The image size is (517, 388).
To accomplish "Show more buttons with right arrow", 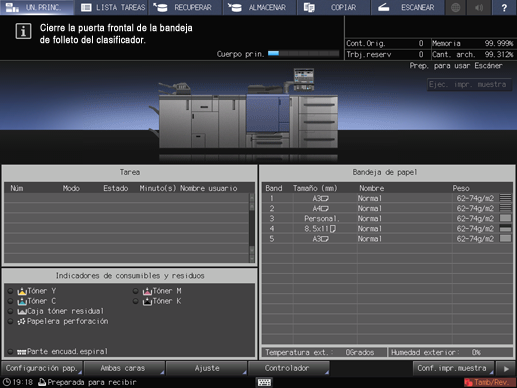I will coord(506,368).
